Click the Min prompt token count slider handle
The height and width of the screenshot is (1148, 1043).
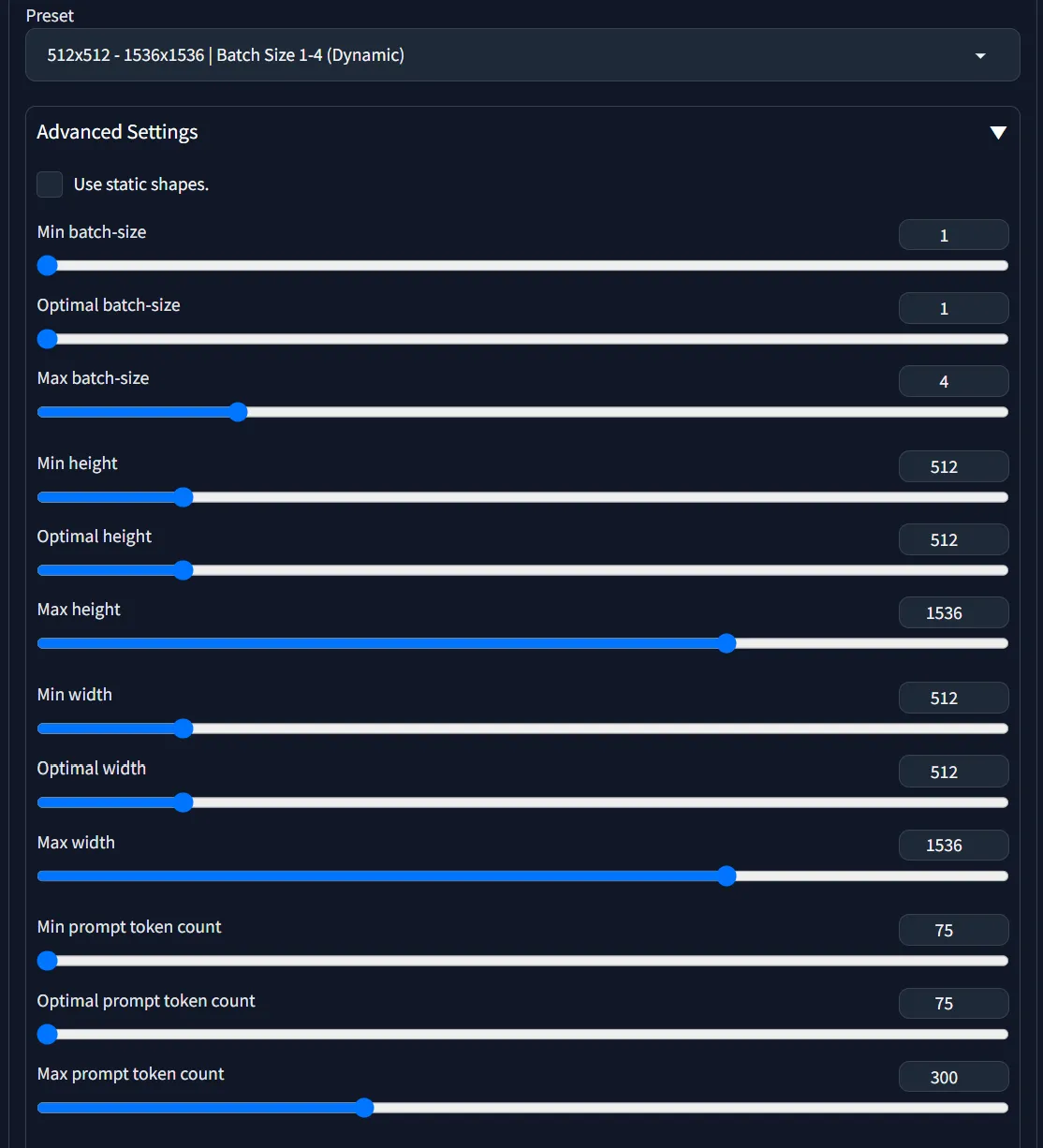[x=47, y=961]
